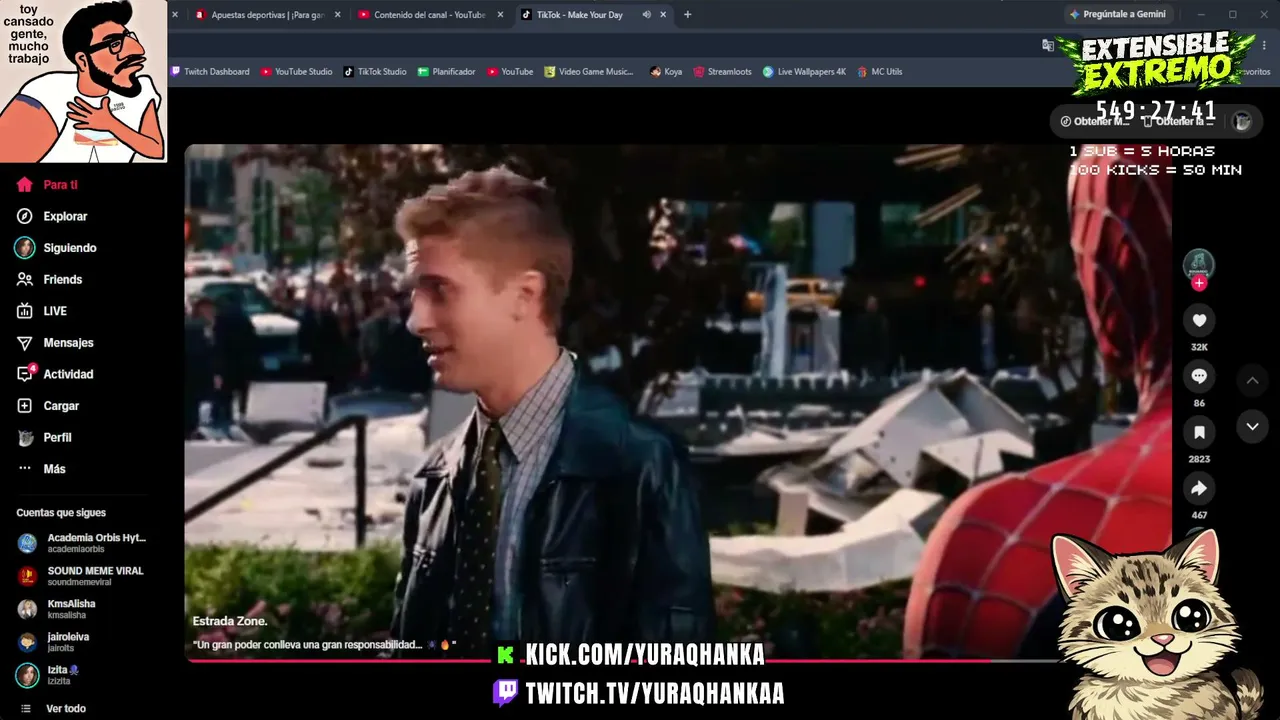The height and width of the screenshot is (720, 1280).
Task: Open SOUND MEME VIRAL account
Action: pos(82,576)
